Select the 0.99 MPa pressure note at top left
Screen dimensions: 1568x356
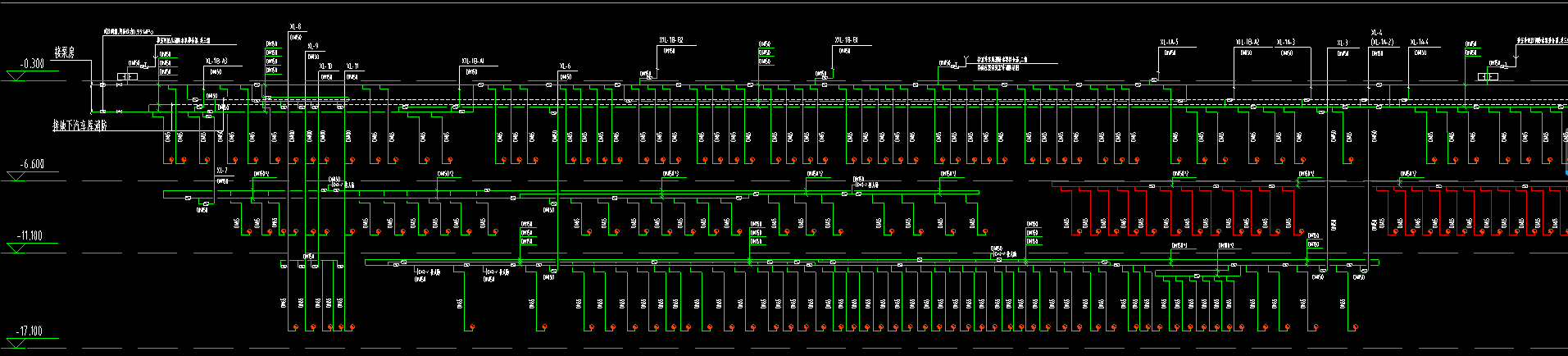click(129, 31)
